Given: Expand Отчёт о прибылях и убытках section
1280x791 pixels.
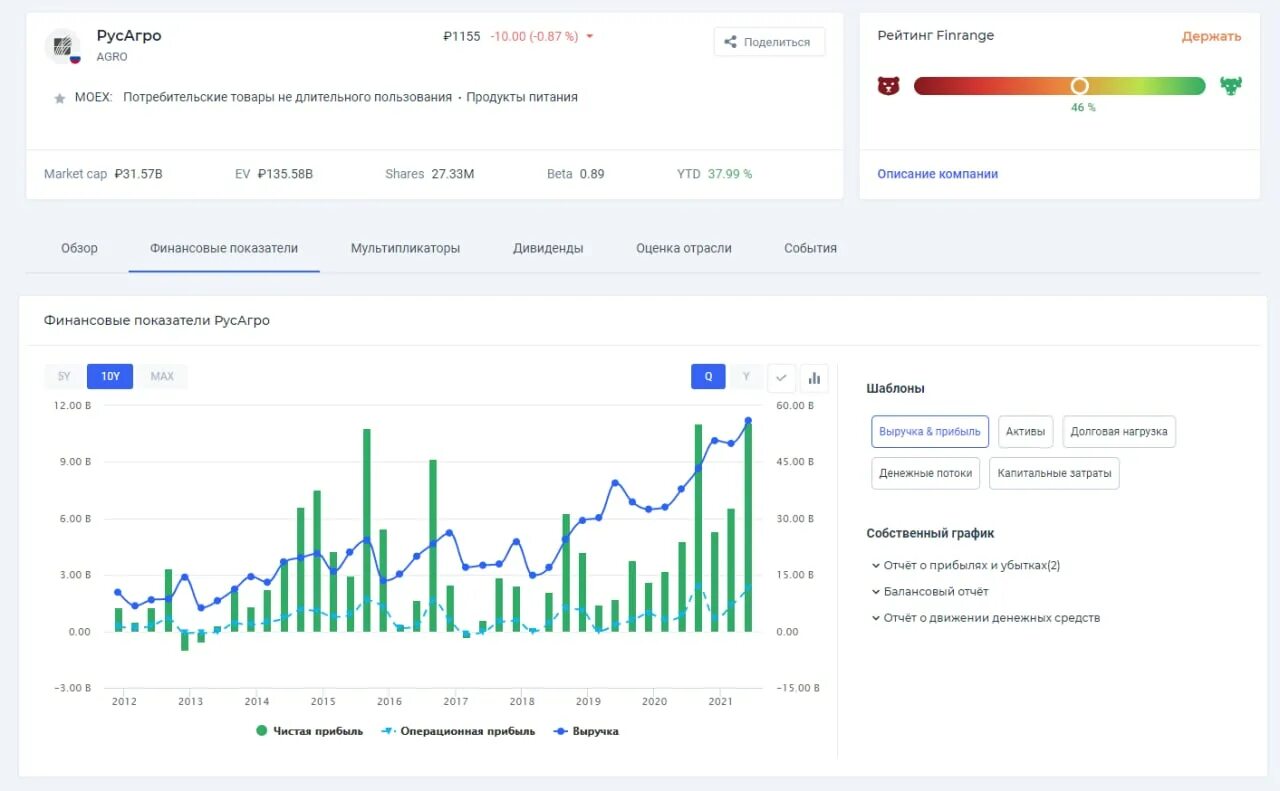Looking at the screenshot, I should click(x=966, y=566).
